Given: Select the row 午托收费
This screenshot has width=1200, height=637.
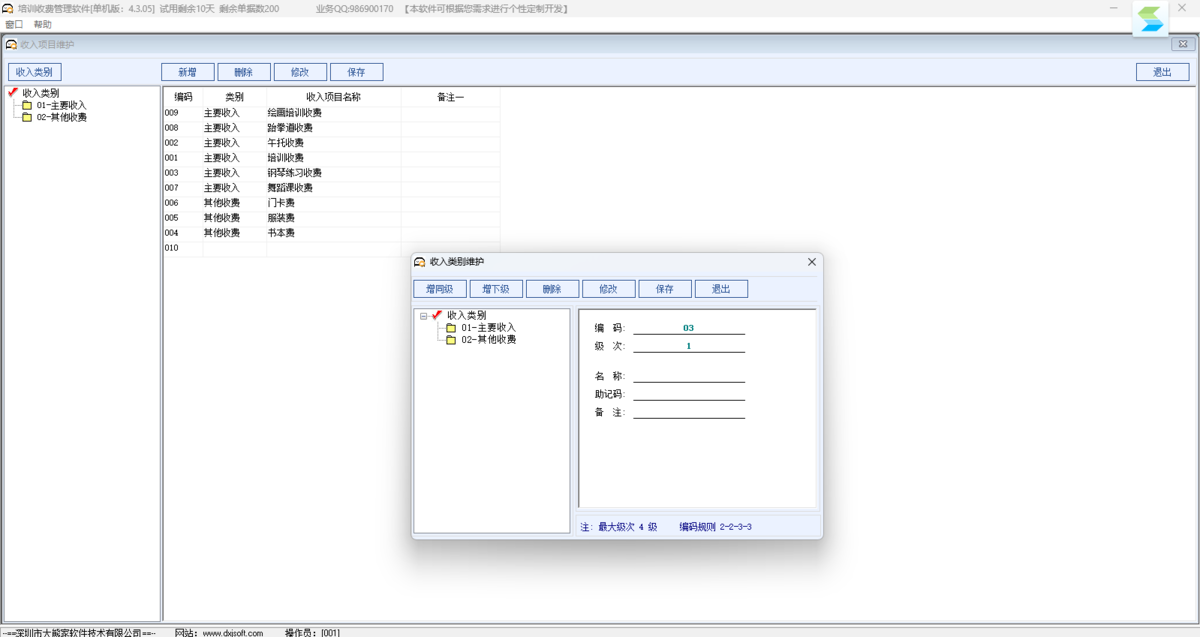Looking at the screenshot, I should click(x=332, y=143).
